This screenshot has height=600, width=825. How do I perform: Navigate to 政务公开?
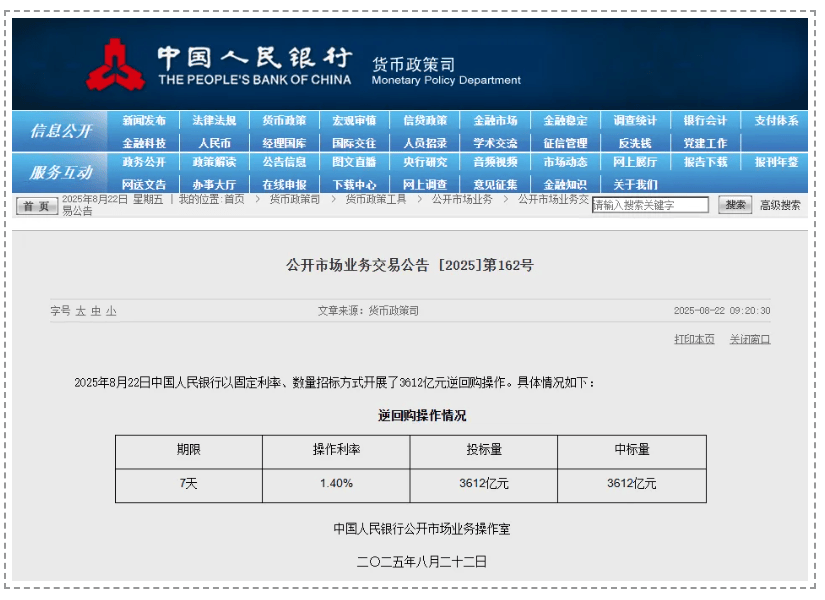[x=144, y=162]
